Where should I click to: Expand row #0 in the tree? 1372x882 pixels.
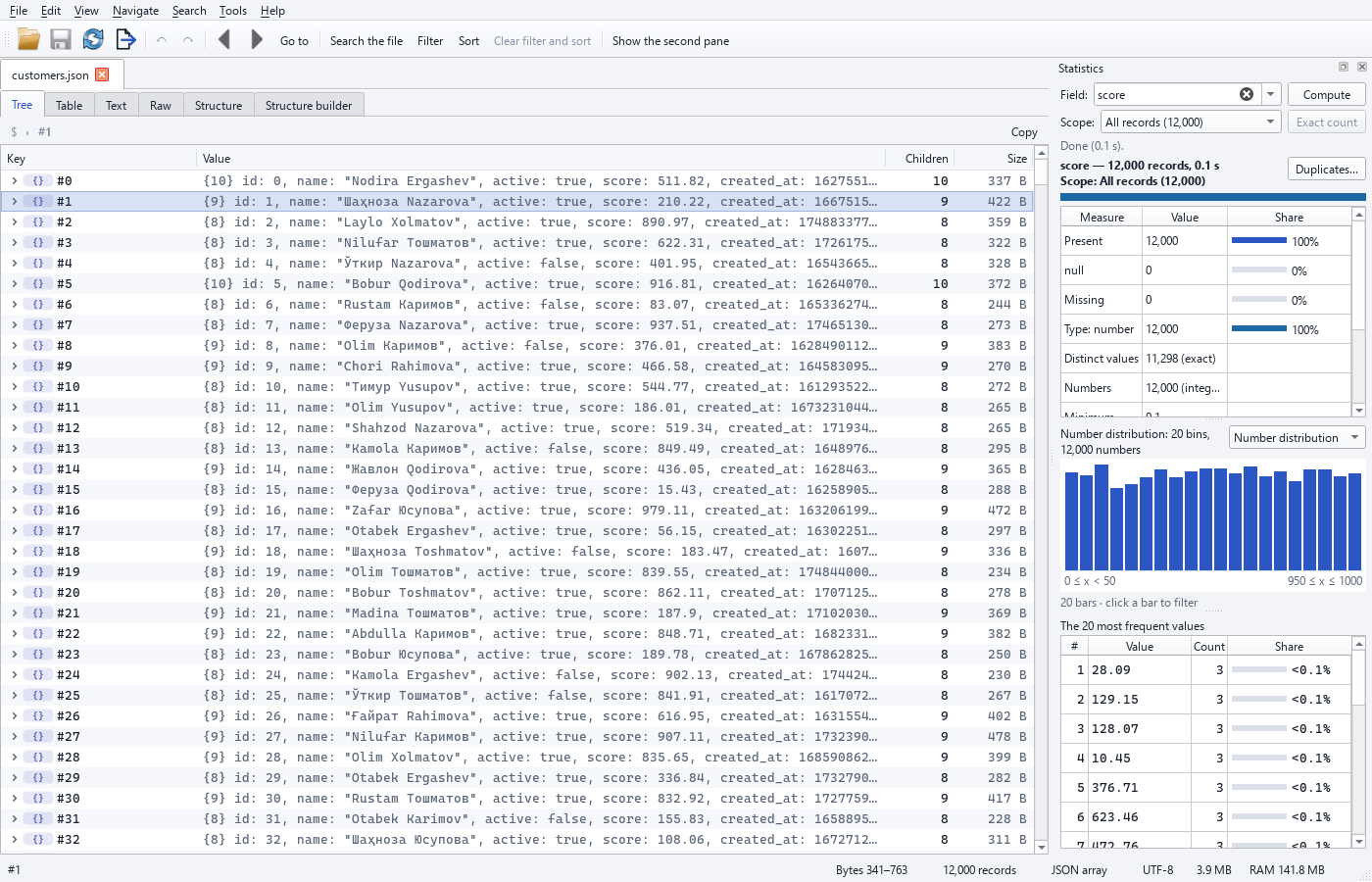click(x=14, y=180)
